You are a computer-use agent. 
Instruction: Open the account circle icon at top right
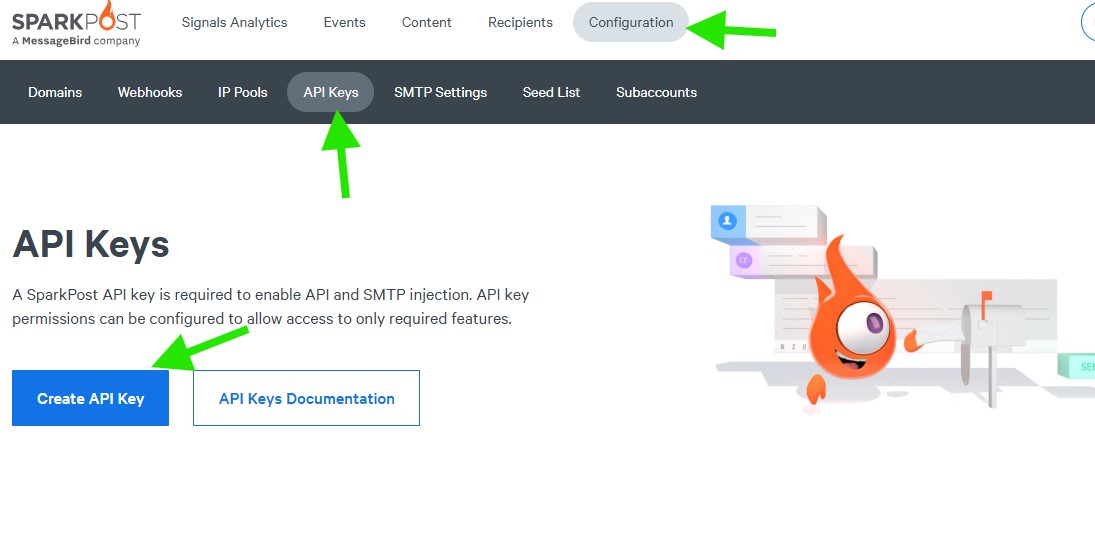coord(1089,22)
